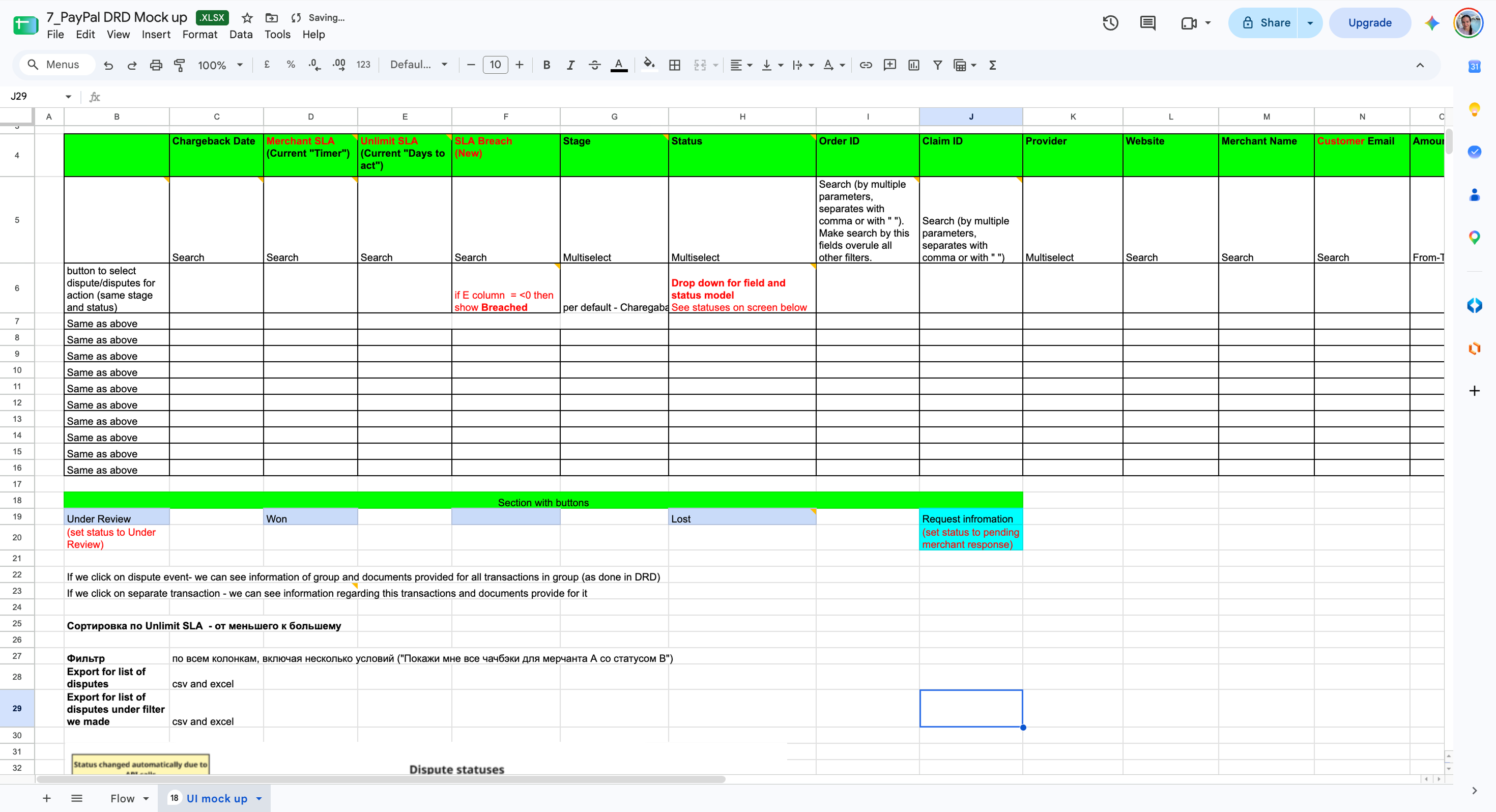Select the Paint format tool
The width and height of the screenshot is (1496, 812).
coord(180,65)
